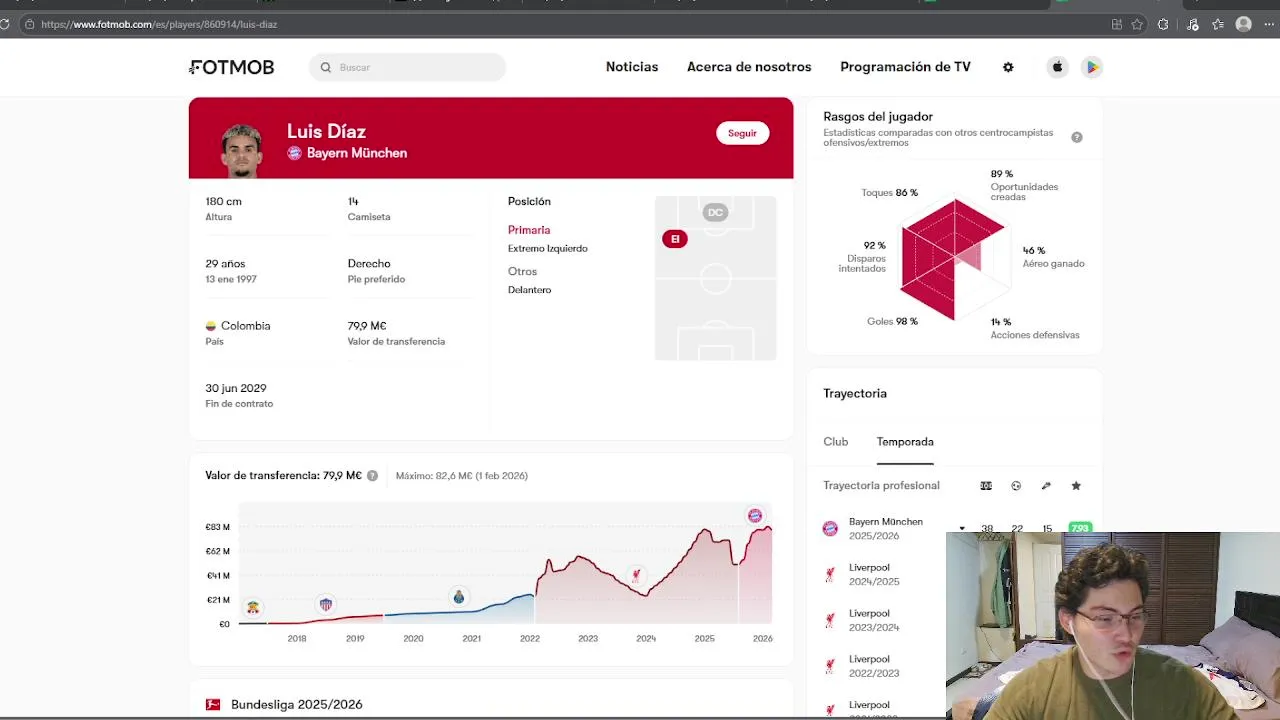The height and width of the screenshot is (720, 1280).
Task: Switch to the Temporada tab in Trayectoria
Action: [905, 442]
